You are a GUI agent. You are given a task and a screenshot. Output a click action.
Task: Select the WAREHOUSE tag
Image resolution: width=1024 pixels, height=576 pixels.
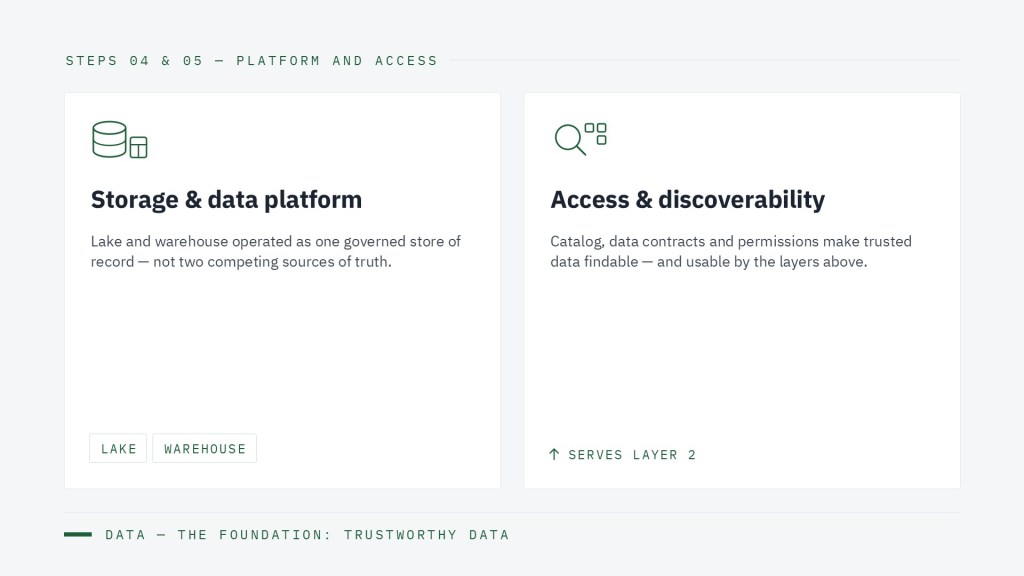coord(204,449)
